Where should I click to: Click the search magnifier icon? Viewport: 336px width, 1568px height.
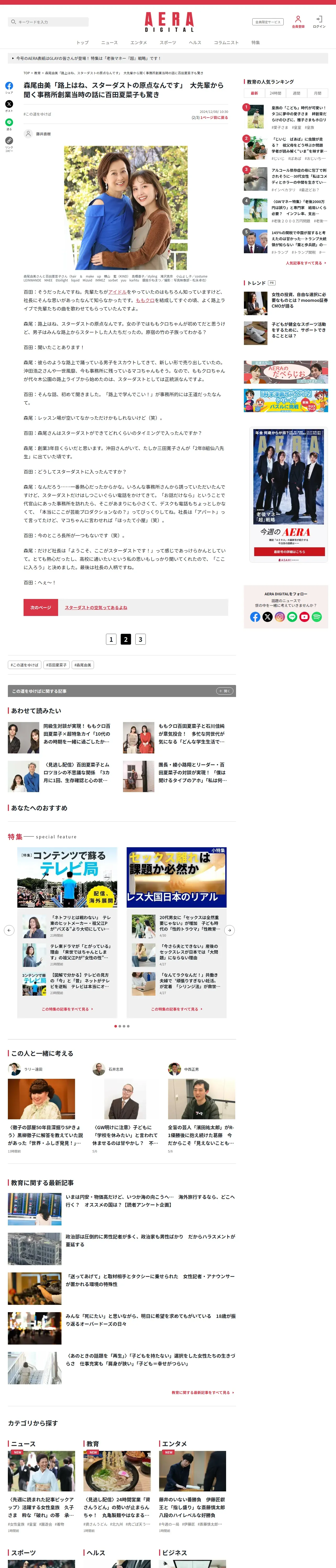(13, 22)
